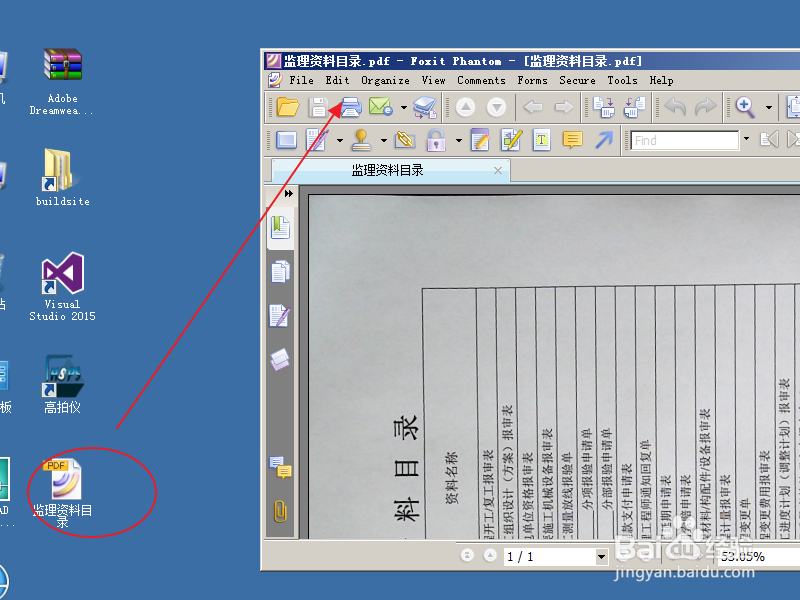
Task: Click the Save floppy disk icon
Action: click(x=318, y=107)
